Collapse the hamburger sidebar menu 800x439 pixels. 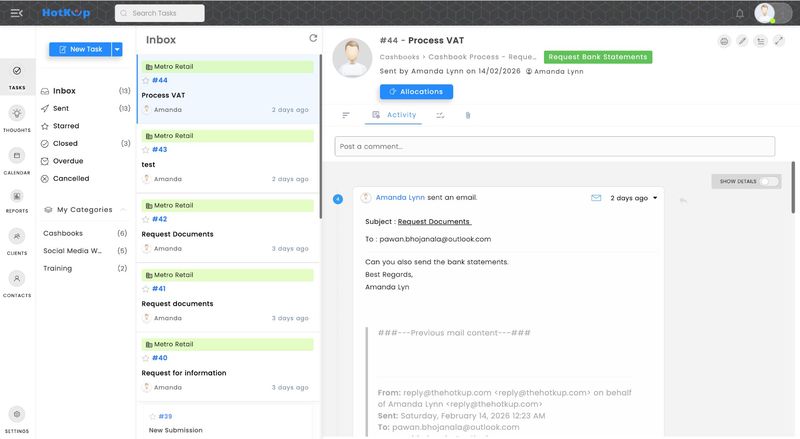(16, 13)
